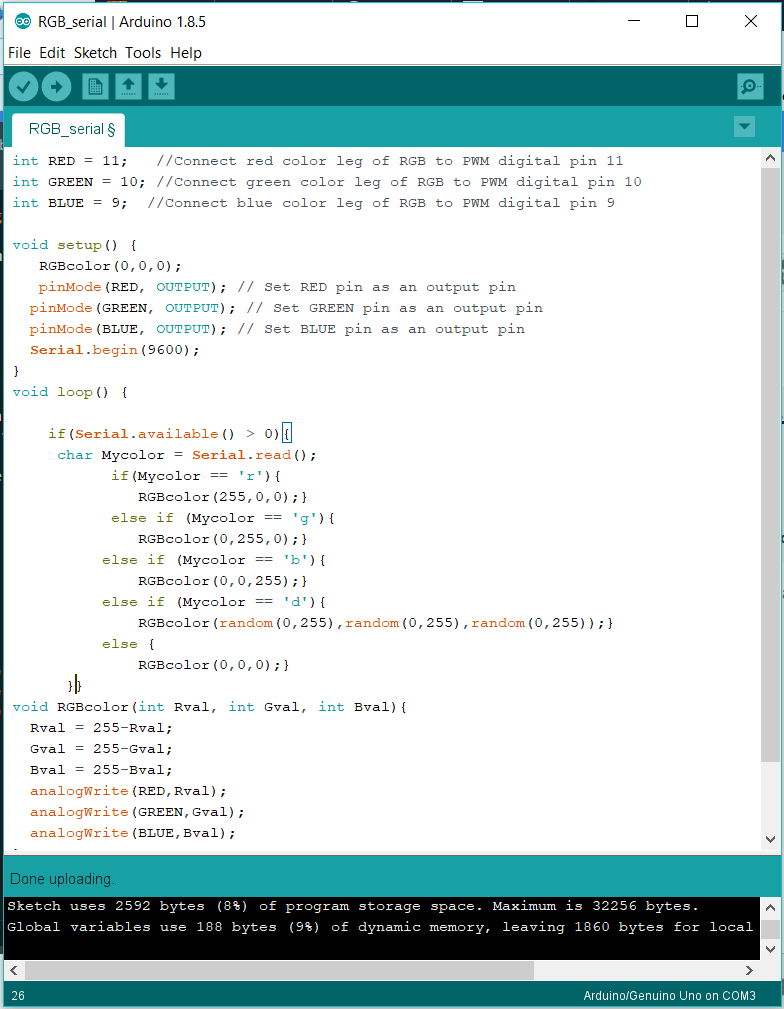Open the Edit menu
This screenshot has height=1009, width=784.
coord(52,53)
